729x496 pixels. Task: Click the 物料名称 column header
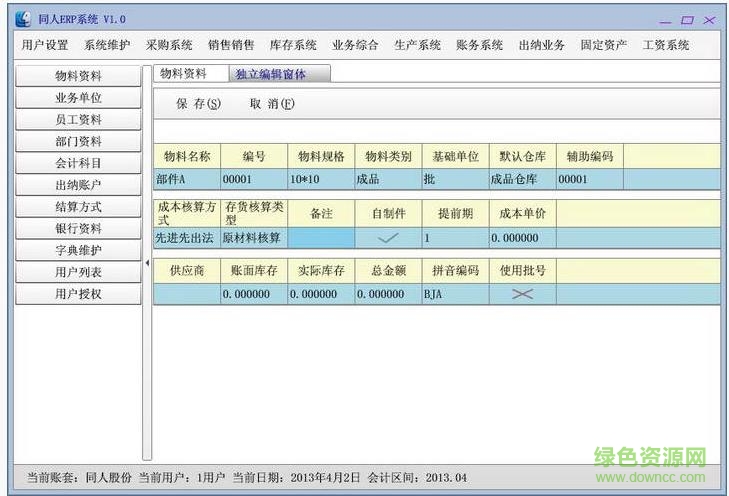pyautogui.click(x=187, y=156)
